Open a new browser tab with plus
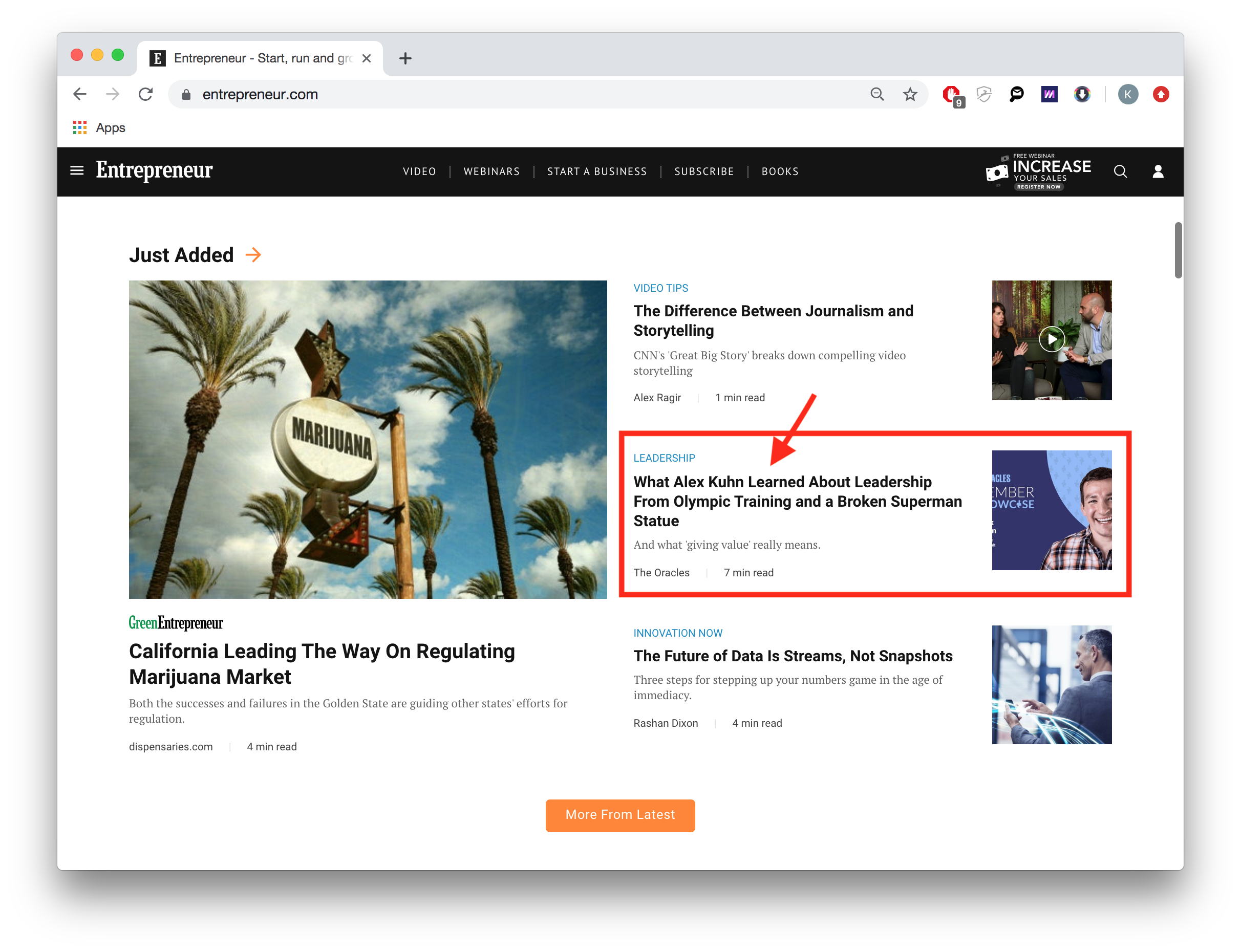 click(x=404, y=58)
